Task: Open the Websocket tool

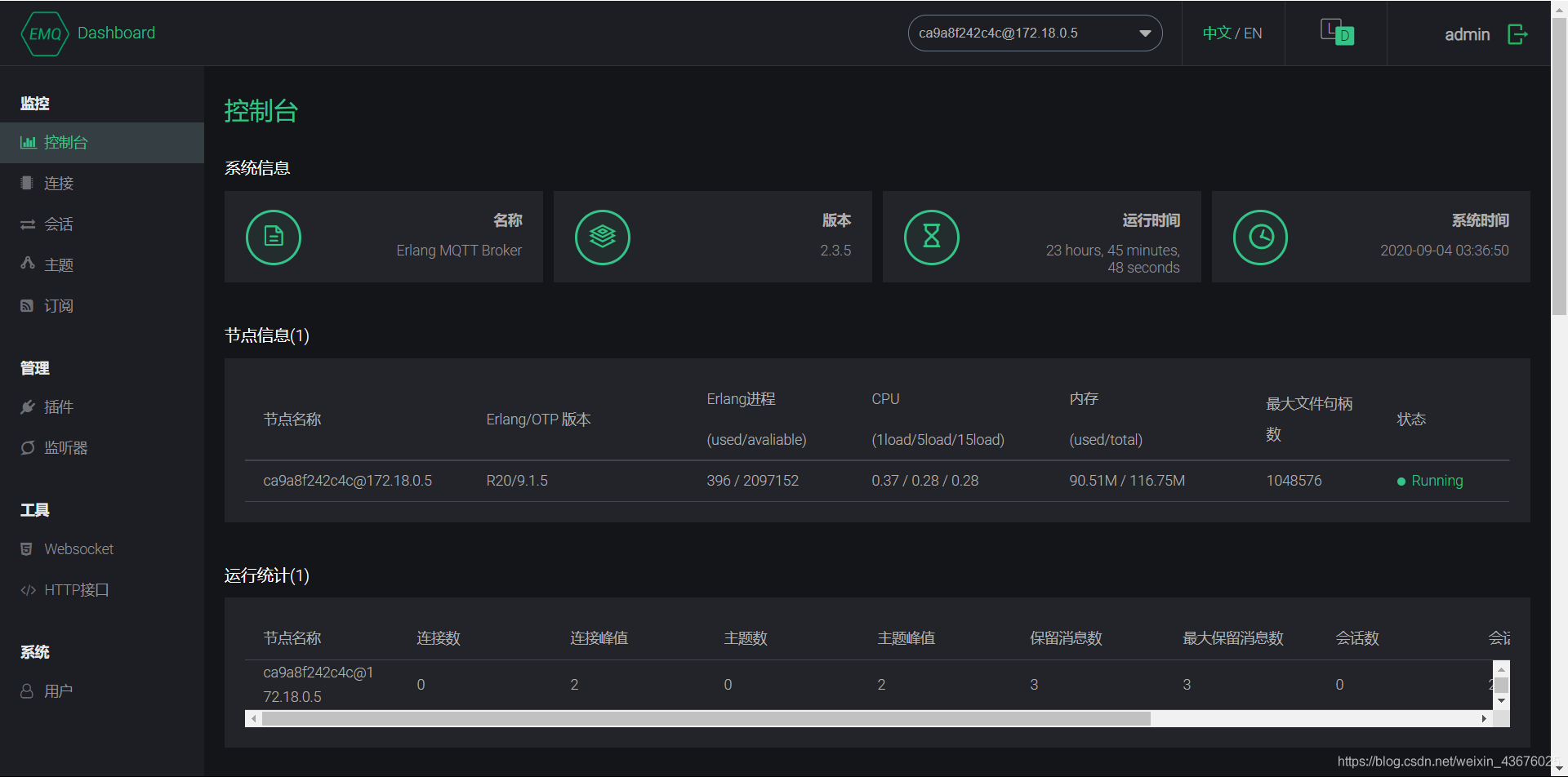Action: tap(78, 548)
